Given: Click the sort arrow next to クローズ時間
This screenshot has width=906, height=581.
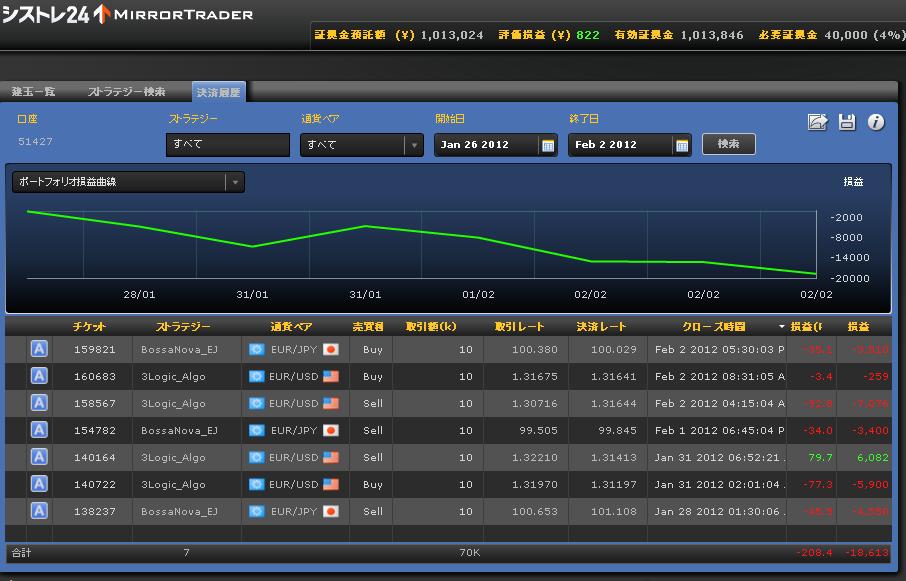Looking at the screenshot, I should point(782,327).
